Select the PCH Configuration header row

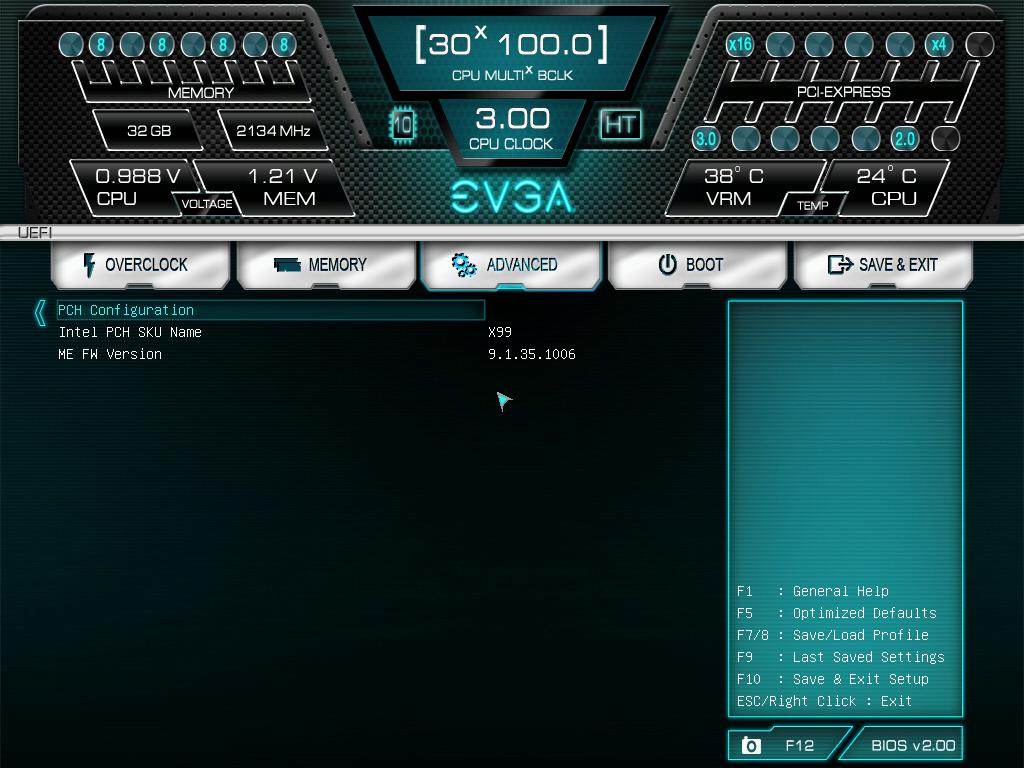click(270, 310)
